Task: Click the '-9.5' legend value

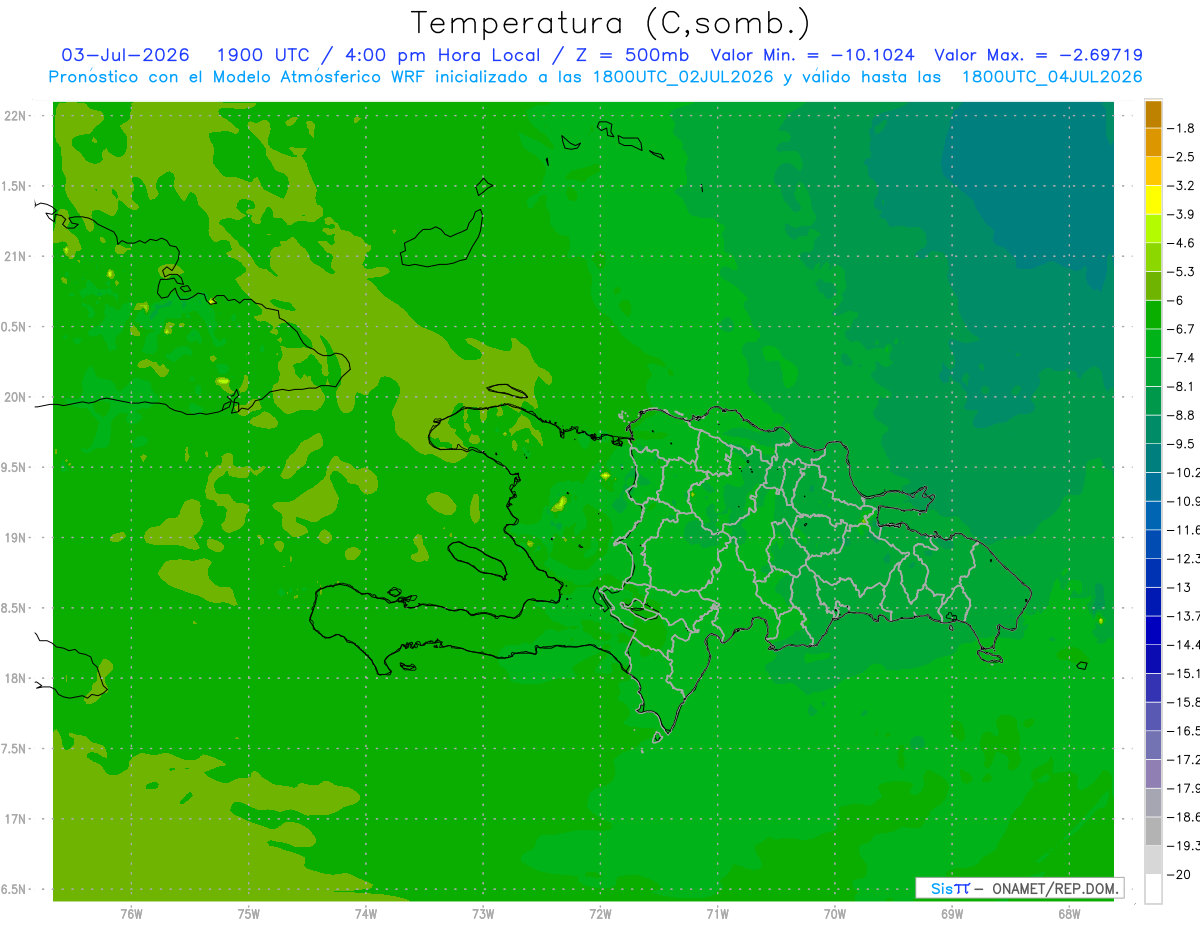Action: tap(1181, 443)
